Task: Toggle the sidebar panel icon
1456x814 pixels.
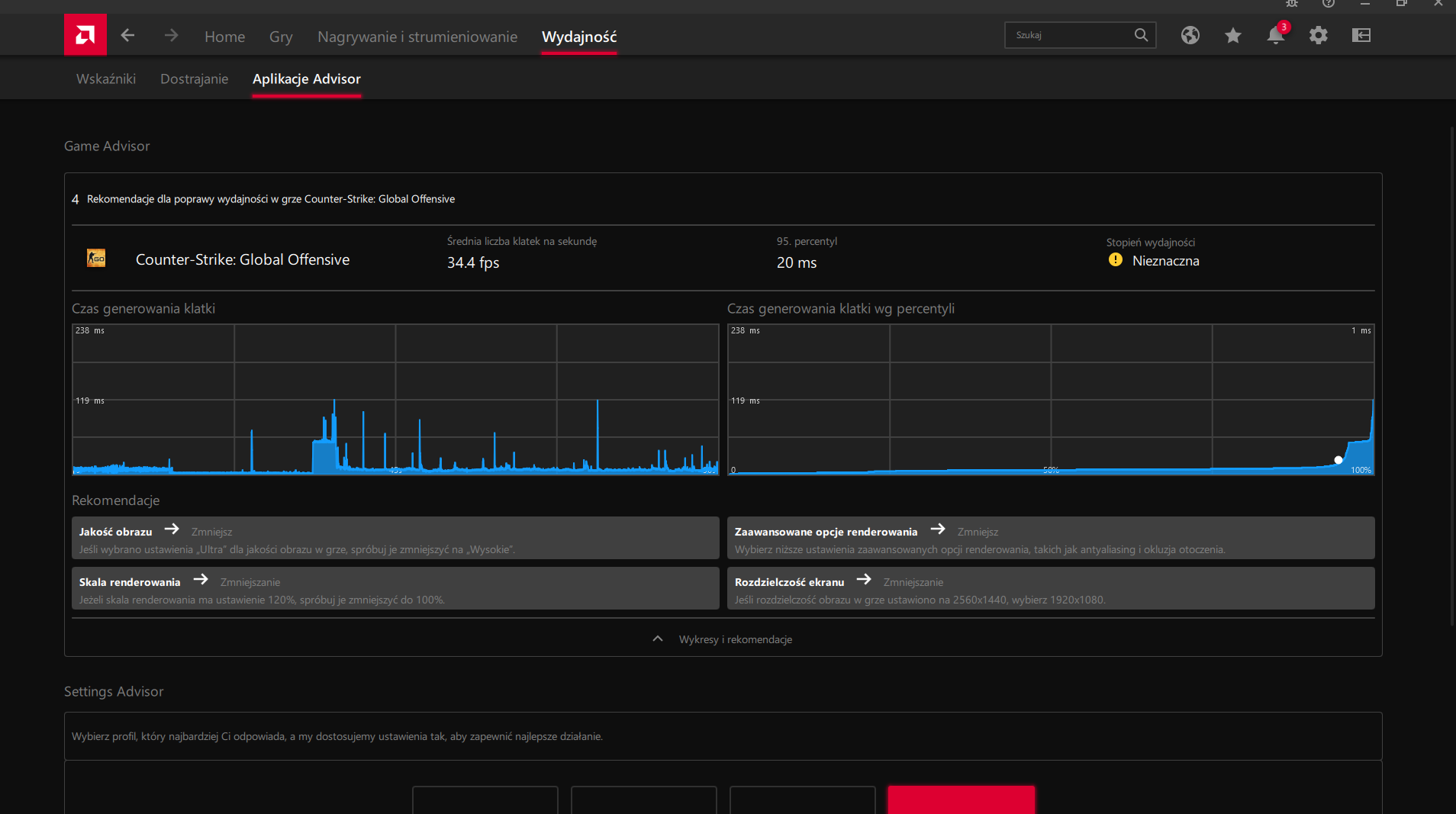Action: 1361,35
